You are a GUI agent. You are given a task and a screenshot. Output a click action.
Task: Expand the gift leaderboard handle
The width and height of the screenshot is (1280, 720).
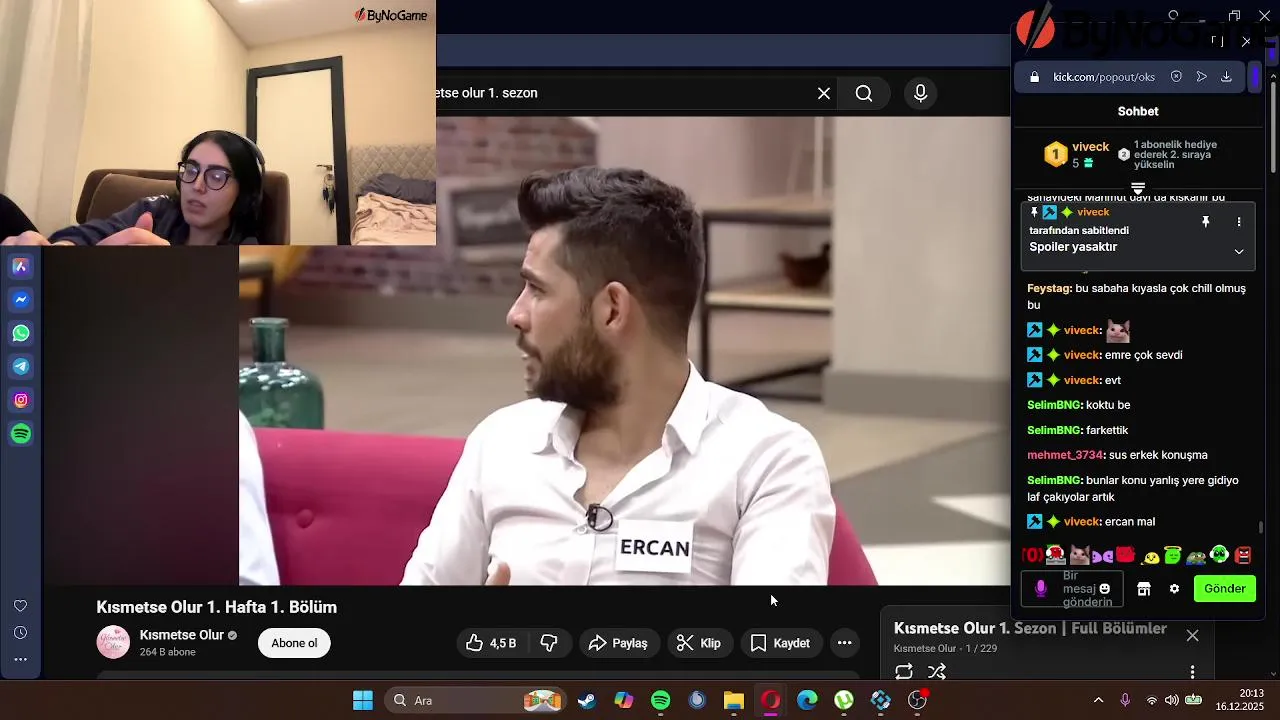[x=1138, y=188]
